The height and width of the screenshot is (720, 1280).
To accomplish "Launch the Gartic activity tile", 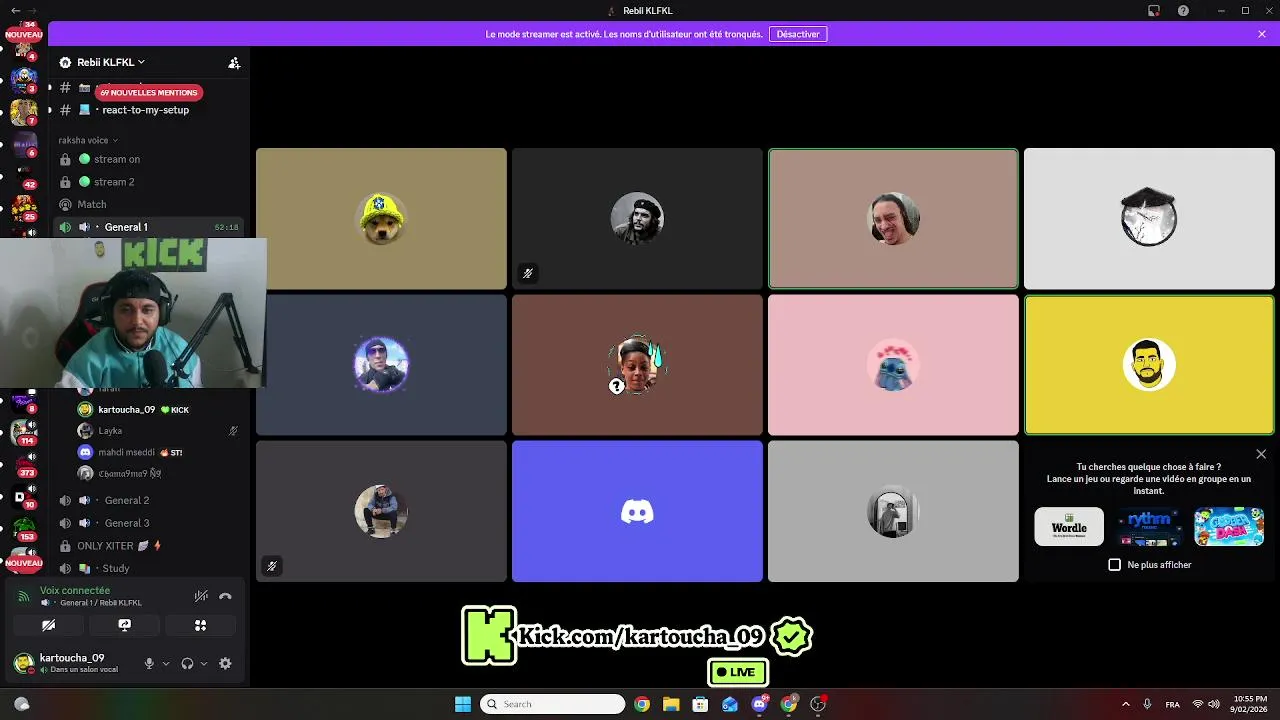I will [x=1229, y=527].
